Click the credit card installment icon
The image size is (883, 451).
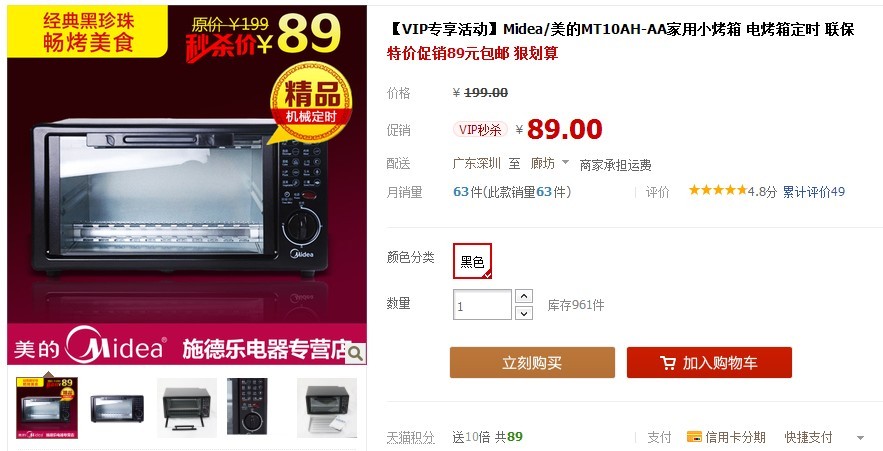(x=694, y=437)
